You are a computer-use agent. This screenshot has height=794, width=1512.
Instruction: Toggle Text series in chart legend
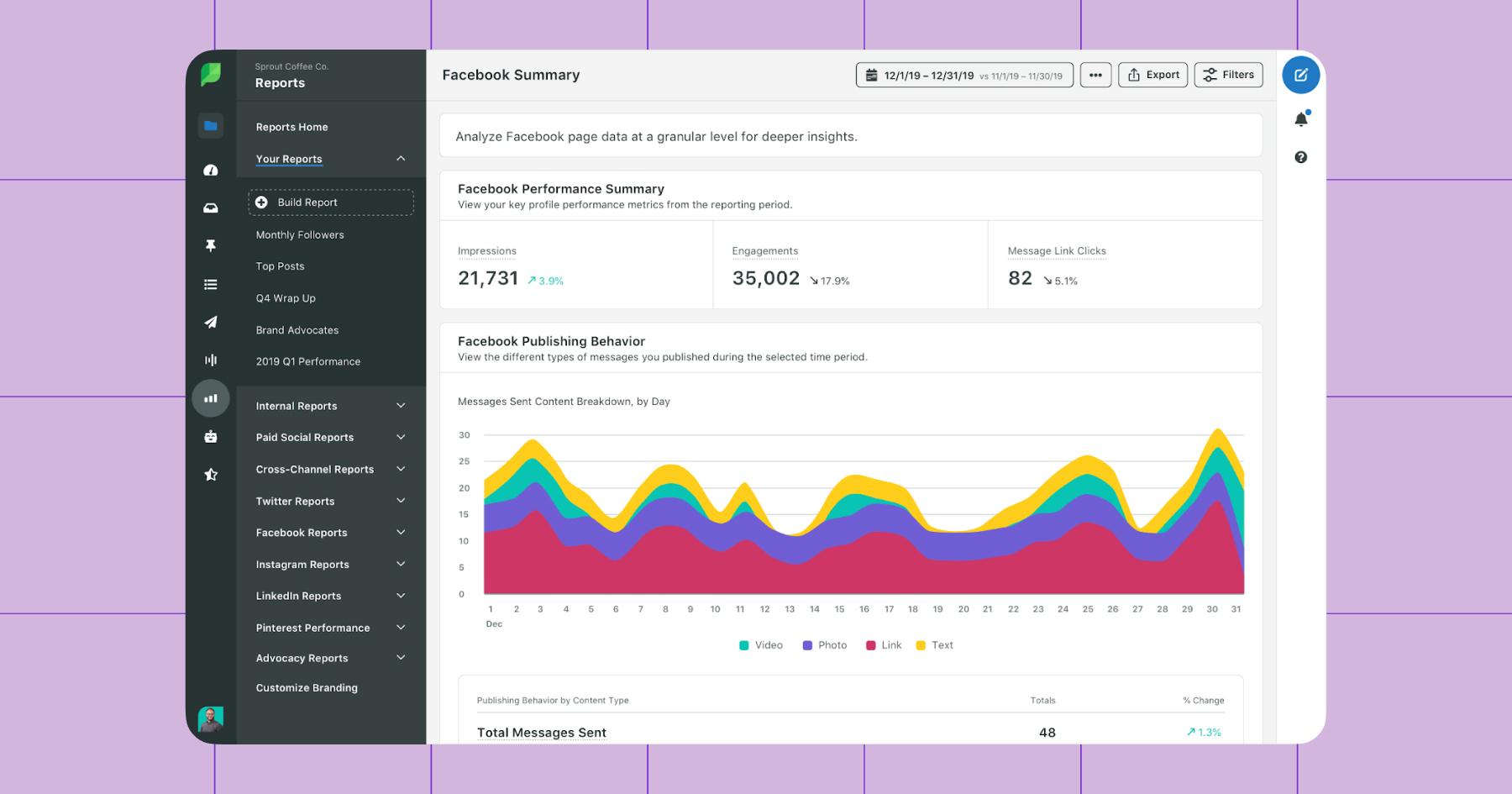point(934,645)
